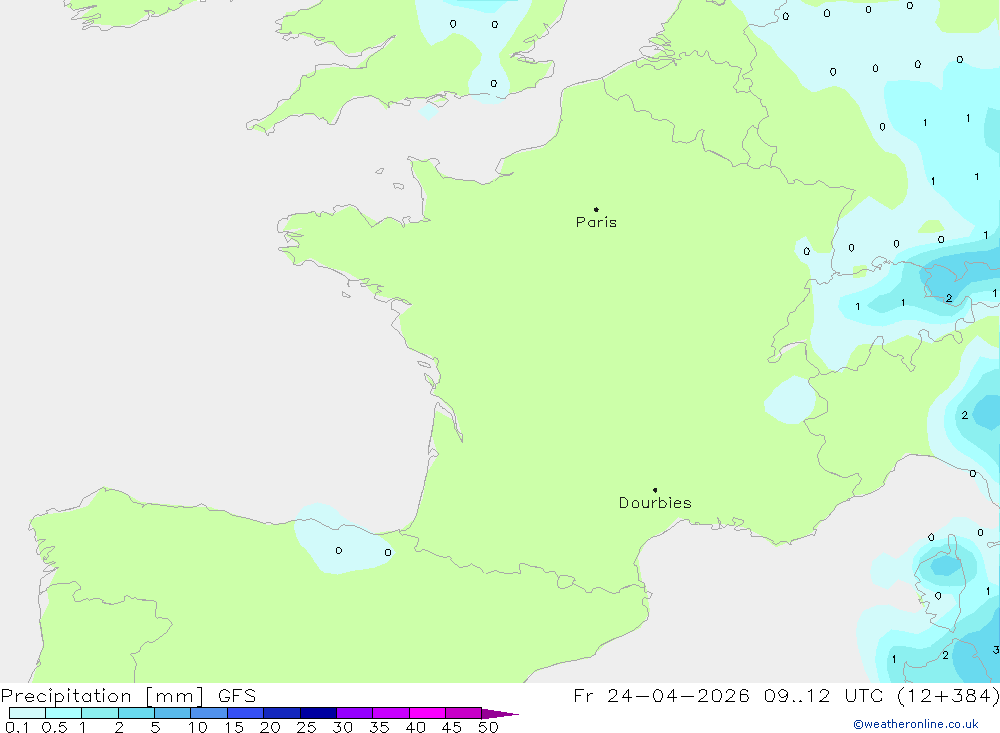Click the legend value label '10'
The height and width of the screenshot is (733, 1000).
[x=198, y=727]
